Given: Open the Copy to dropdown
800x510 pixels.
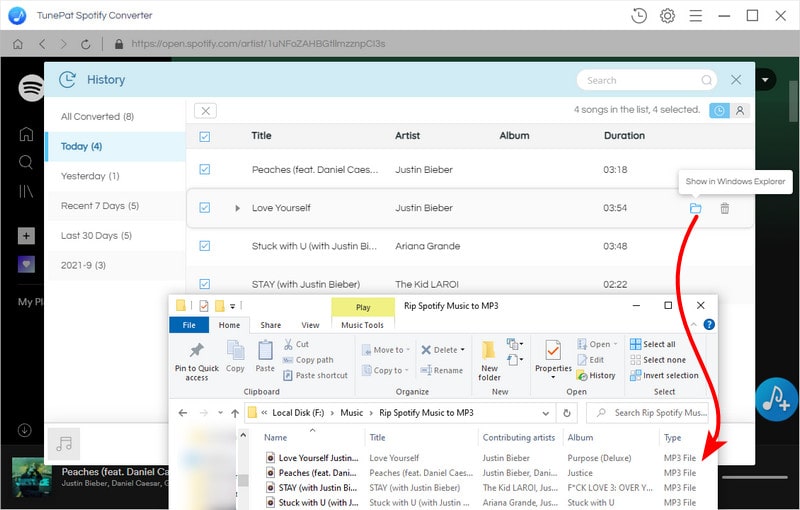Looking at the screenshot, I should [387, 371].
